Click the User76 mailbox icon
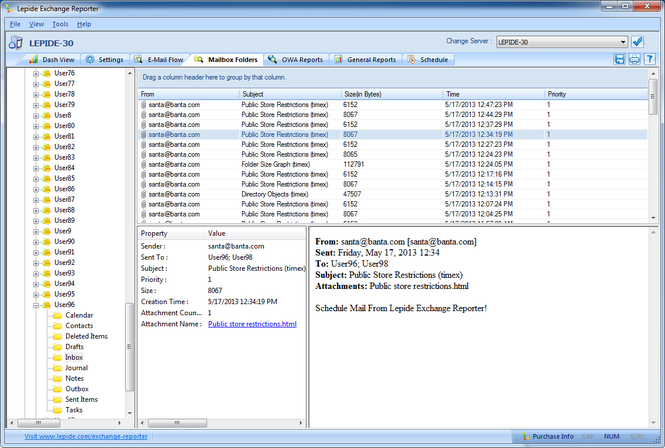The image size is (665, 448). pyautogui.click(x=47, y=73)
